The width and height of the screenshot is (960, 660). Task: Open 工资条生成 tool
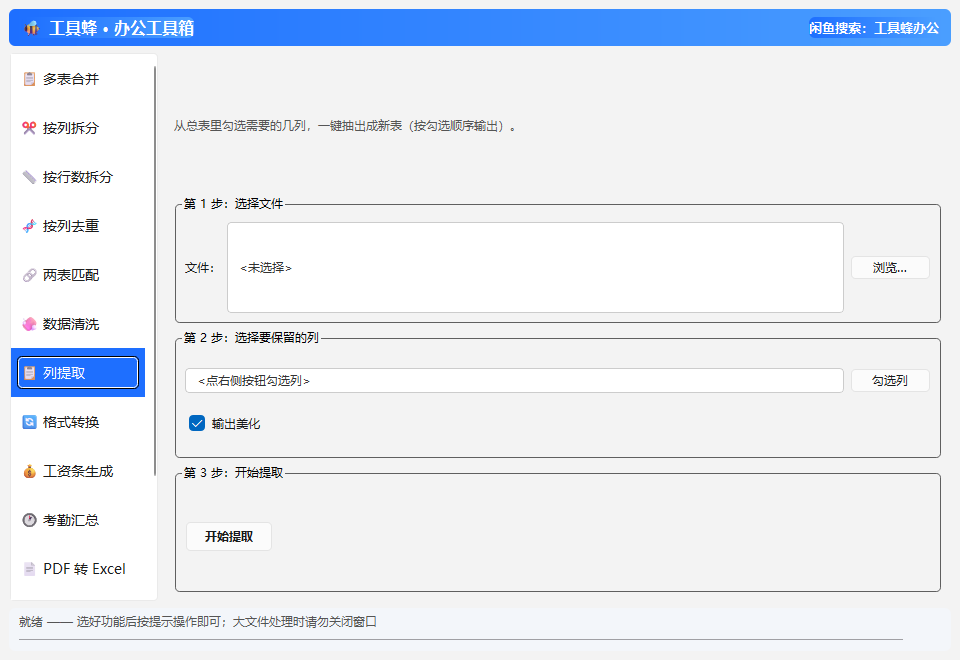(78, 471)
